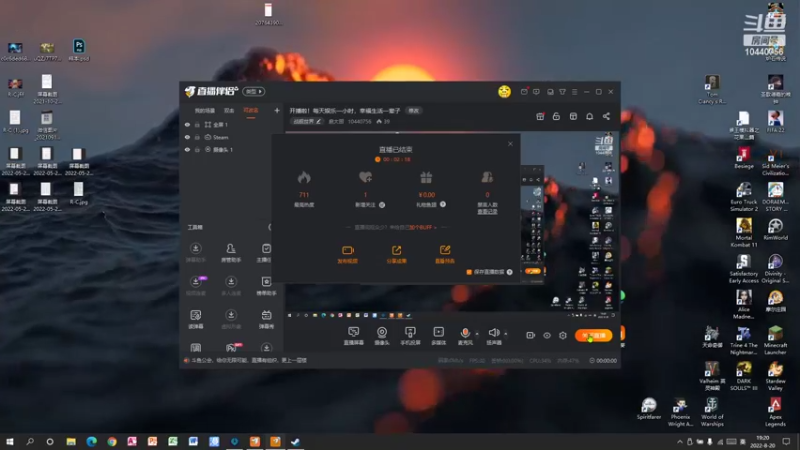Screen dimensions: 800x450
Task: Toggle the save live data checkbox
Action: (x=469, y=272)
